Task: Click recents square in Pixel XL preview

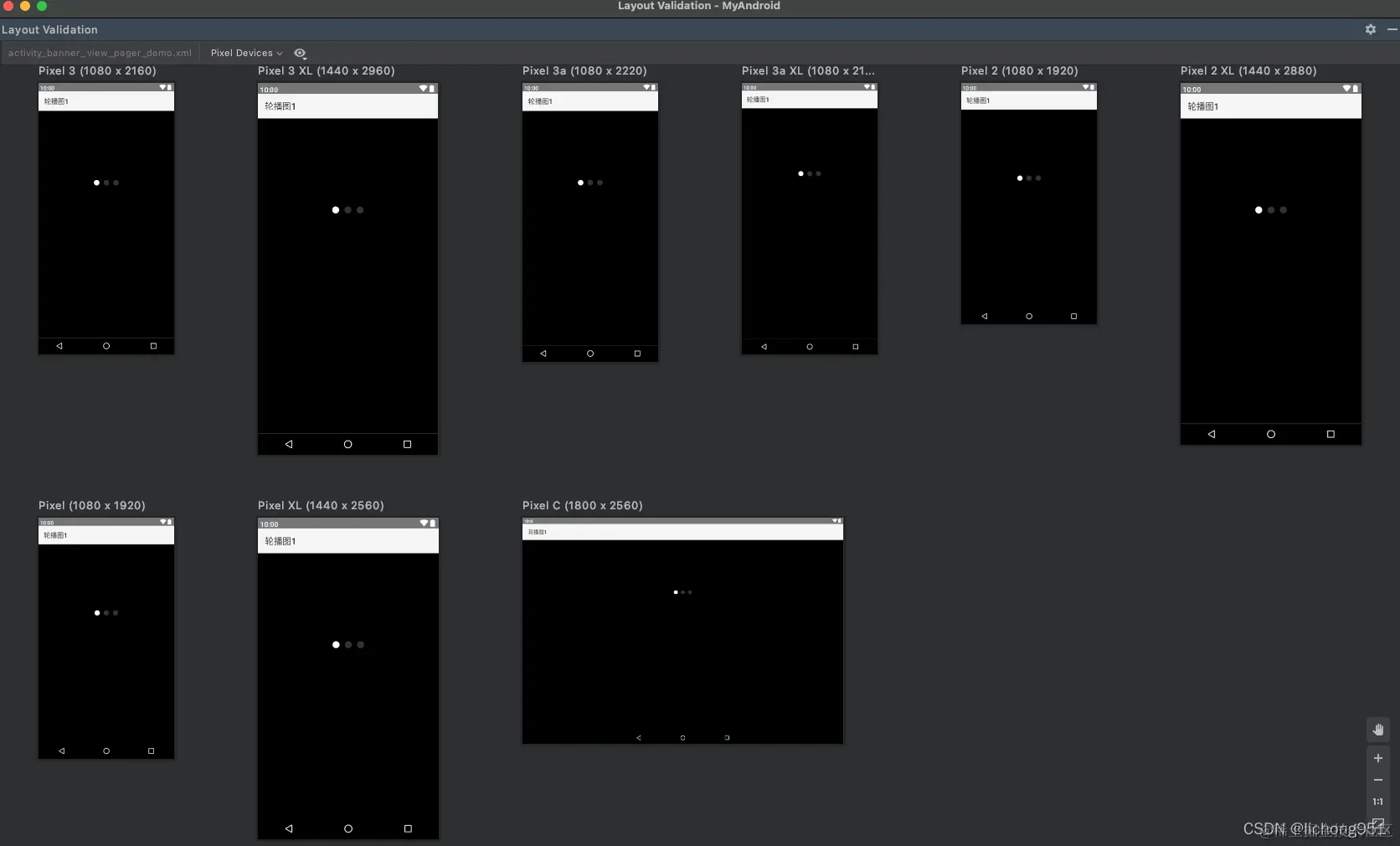Action: coord(408,828)
